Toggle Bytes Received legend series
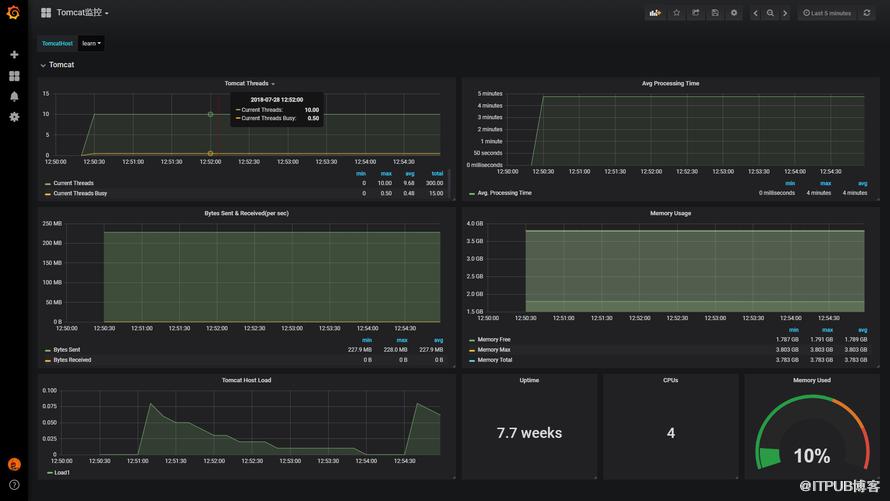Viewport: 890px width, 501px height. pos(72,360)
